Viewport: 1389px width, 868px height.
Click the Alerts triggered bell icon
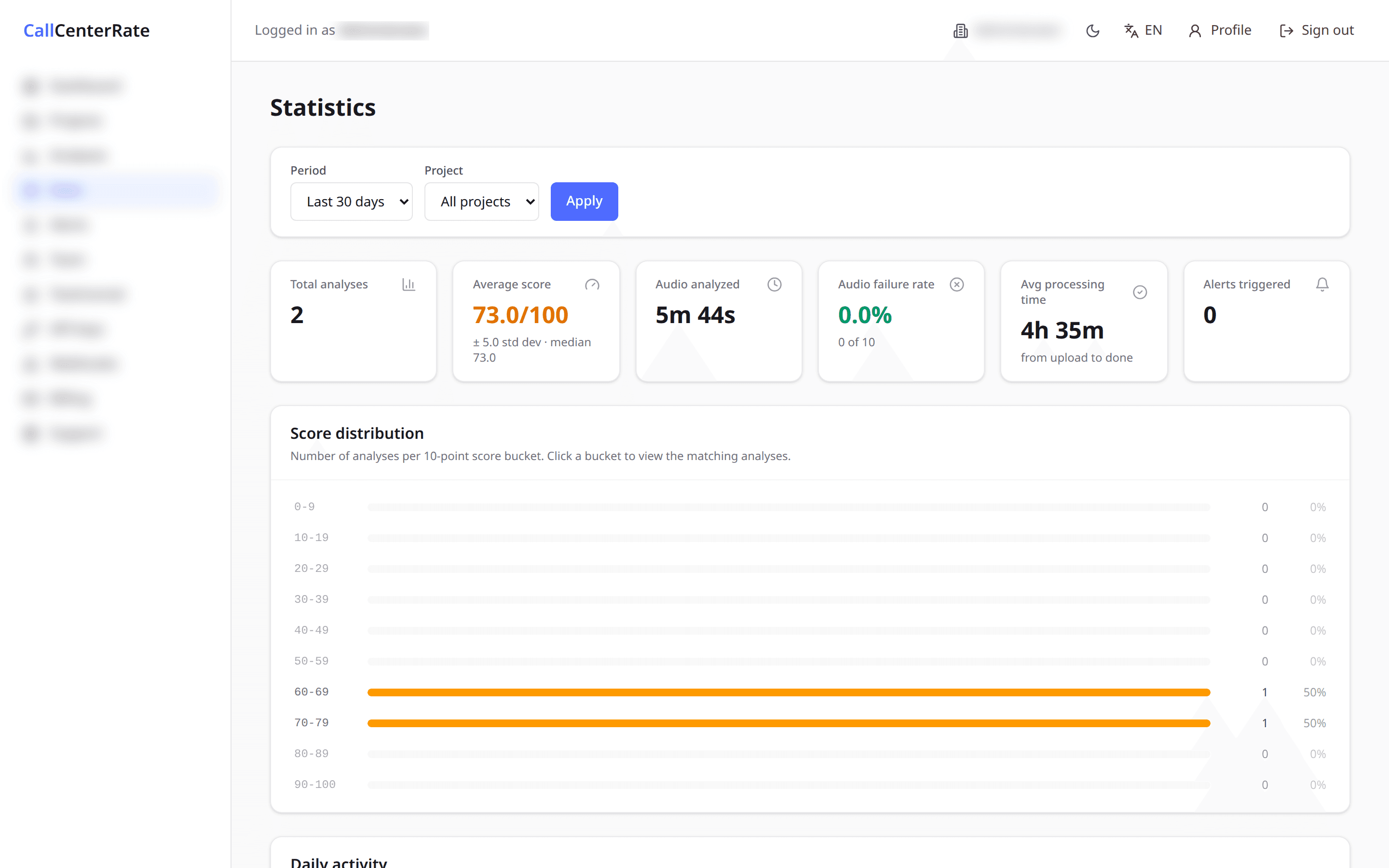click(x=1322, y=284)
